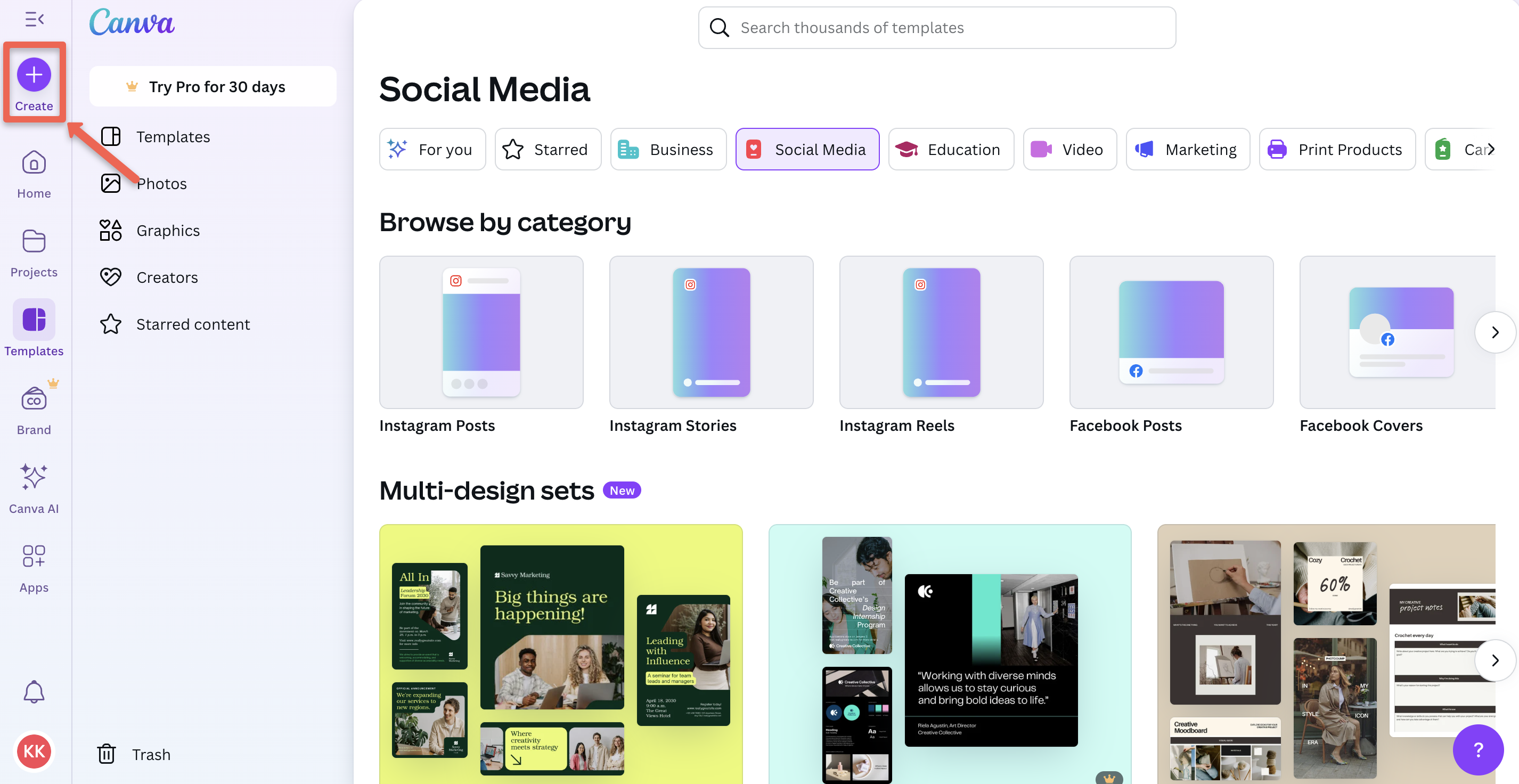Advance the Multi-design sets carousel

click(1495, 660)
